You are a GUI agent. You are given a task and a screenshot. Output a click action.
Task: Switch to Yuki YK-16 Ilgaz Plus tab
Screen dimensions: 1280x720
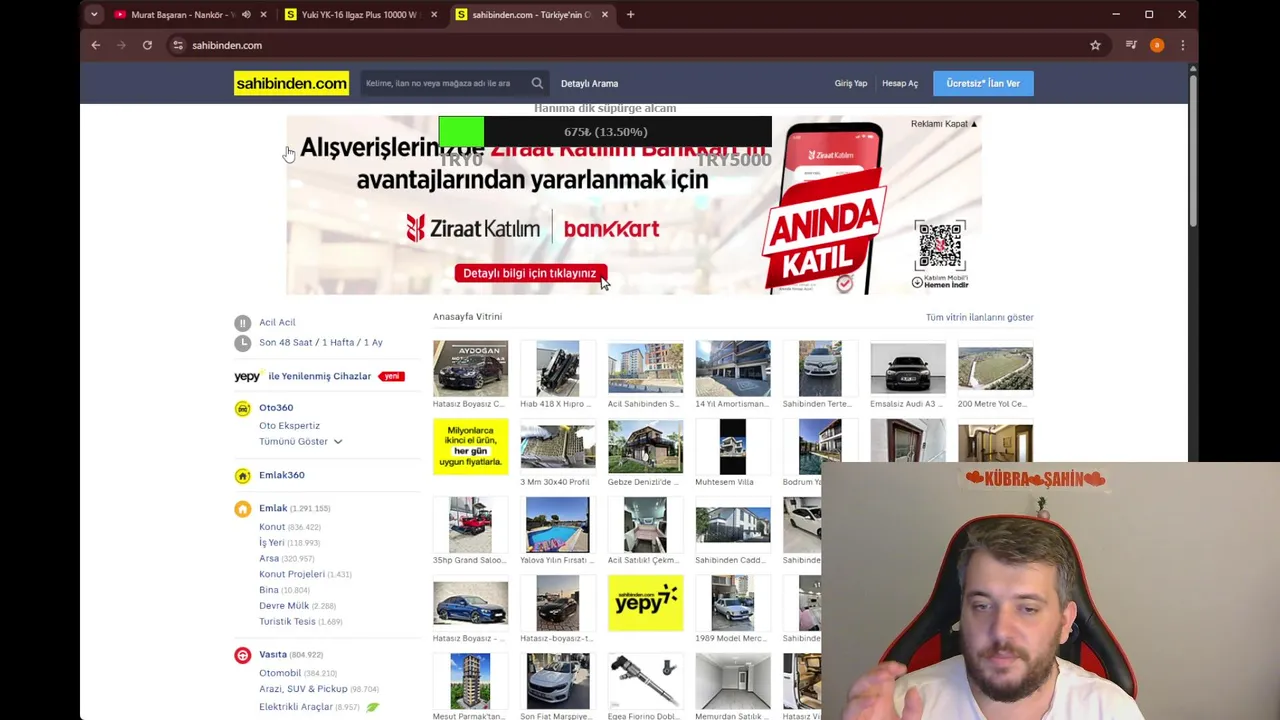coord(360,15)
